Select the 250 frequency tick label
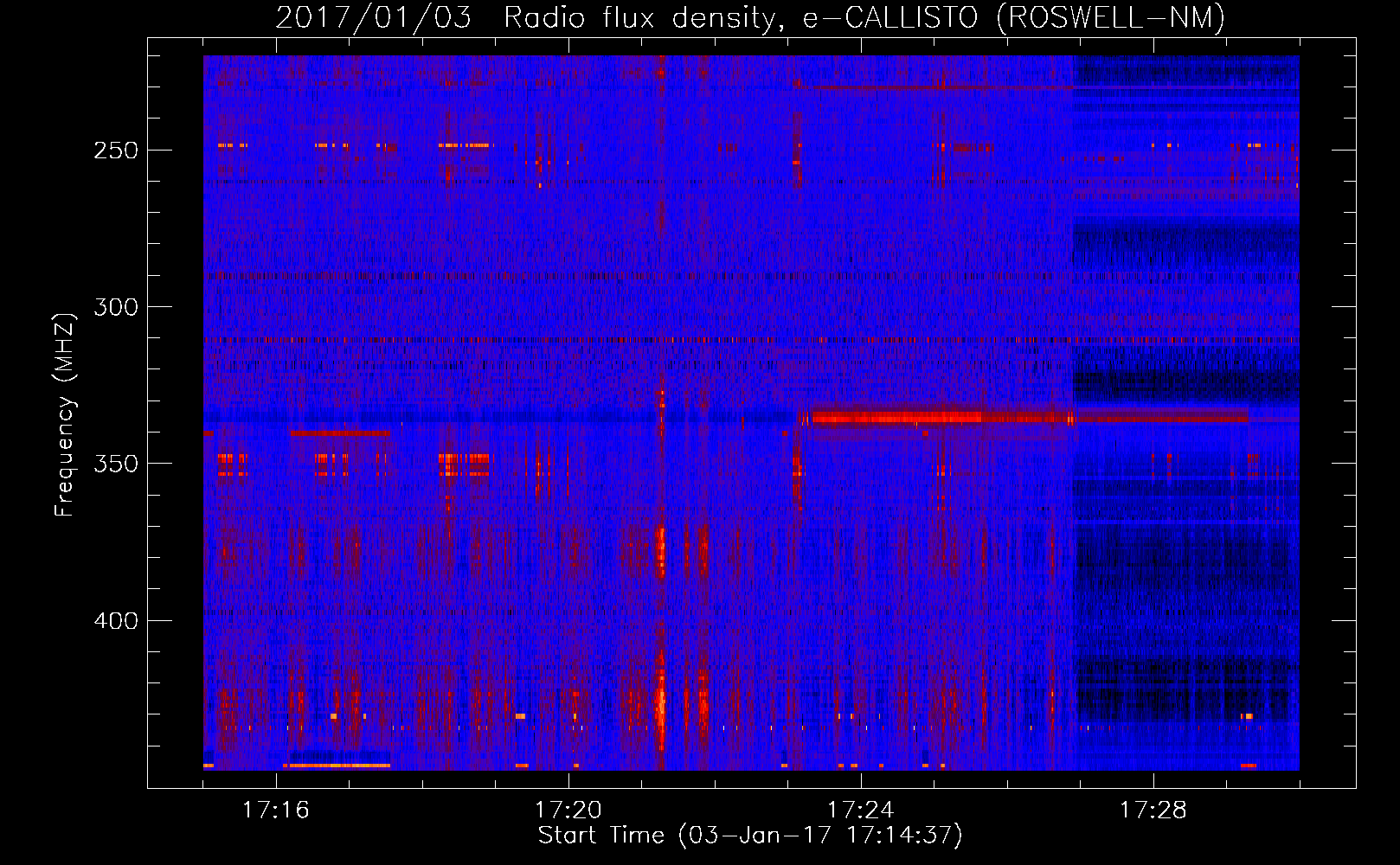The image size is (1400, 865). pos(116,151)
